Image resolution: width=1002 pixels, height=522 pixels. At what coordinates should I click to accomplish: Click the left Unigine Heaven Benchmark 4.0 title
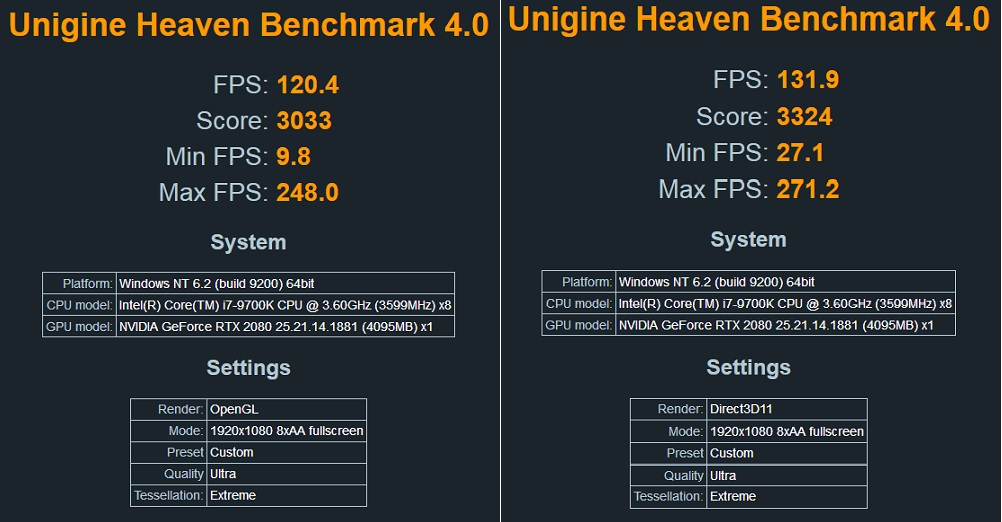point(249,26)
